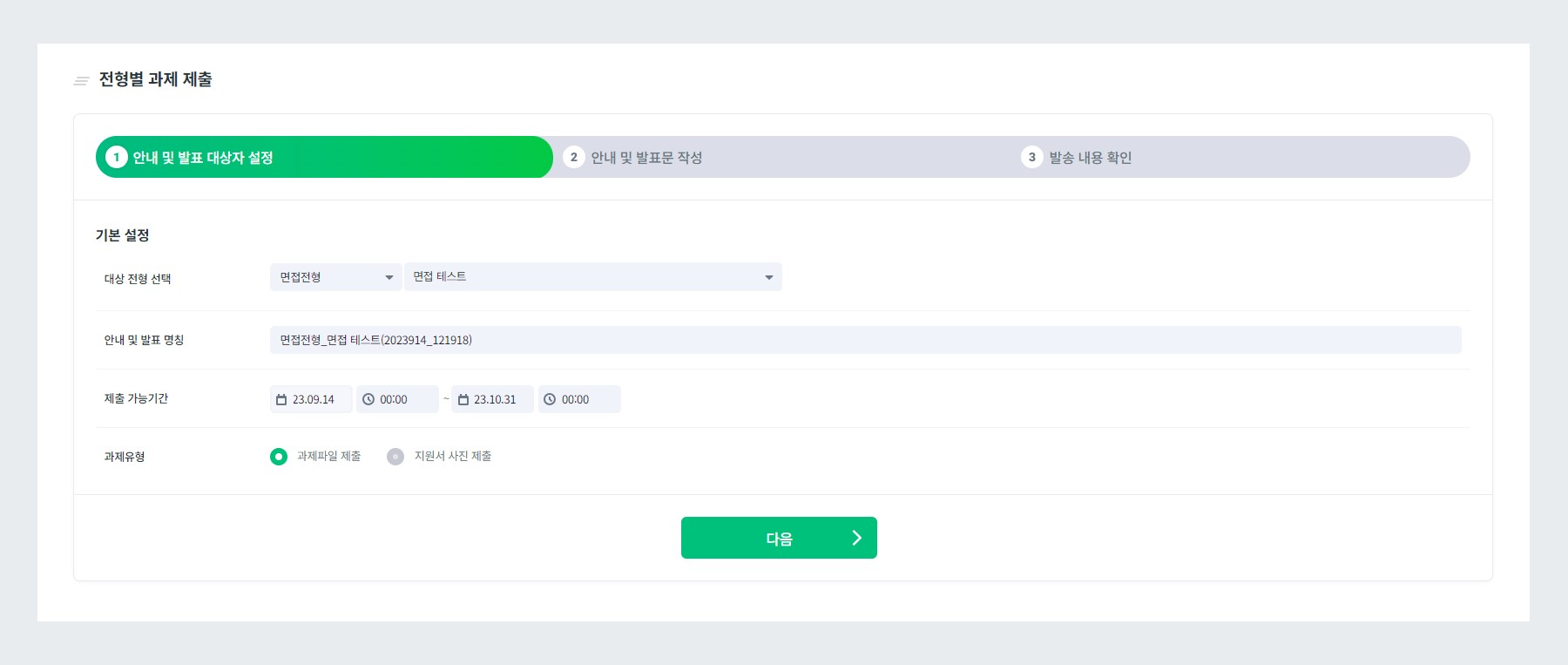Click the clock icon beside the start time 00:00
Image resolution: width=1568 pixels, height=665 pixels.
tap(368, 398)
